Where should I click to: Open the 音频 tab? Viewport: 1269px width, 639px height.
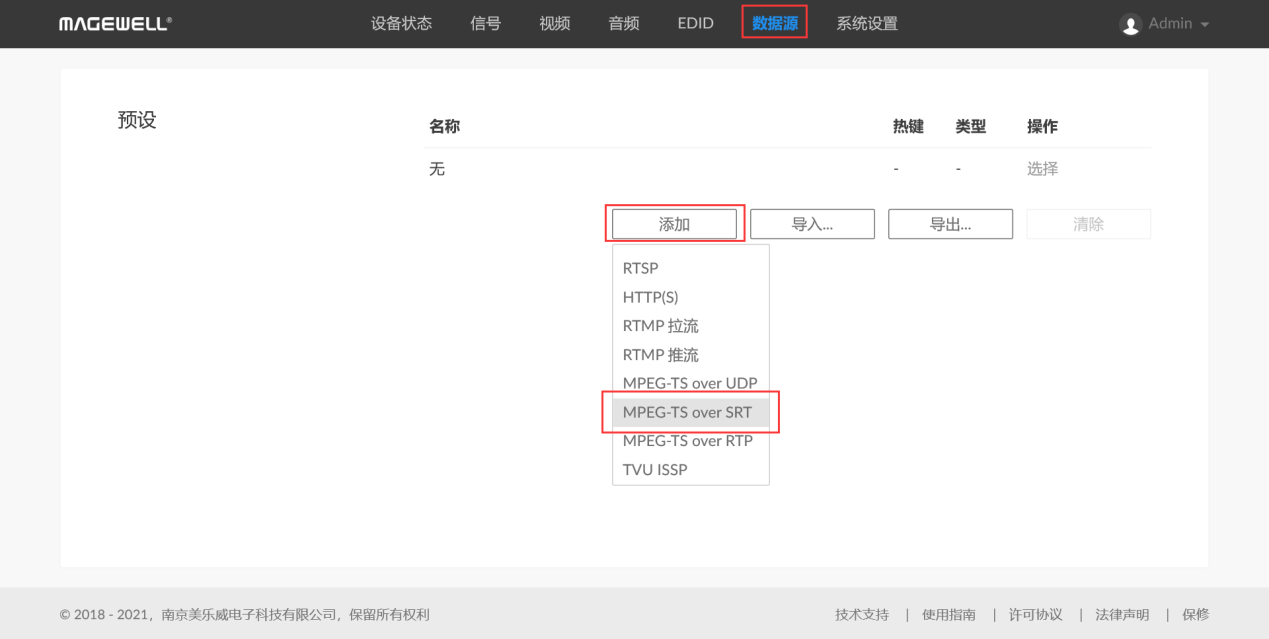click(x=624, y=24)
